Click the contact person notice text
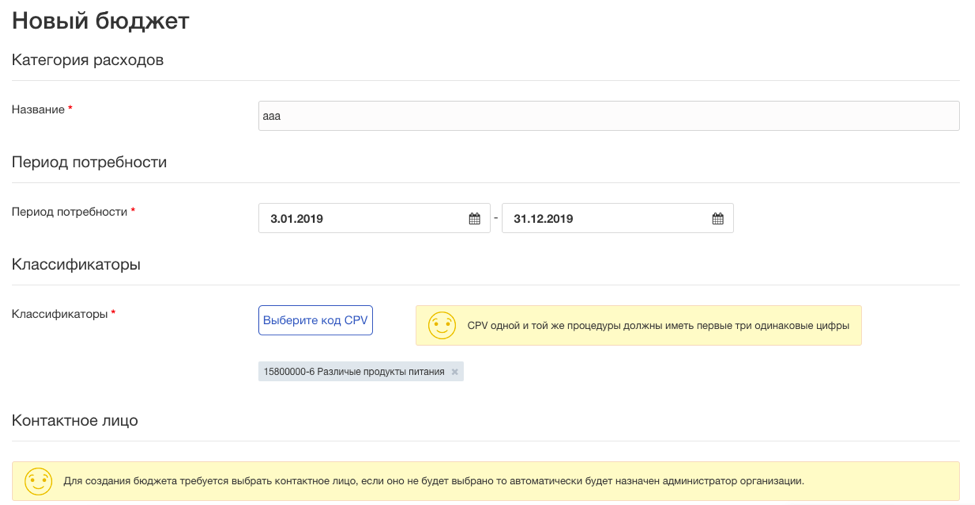975x505 pixels. coord(433,481)
